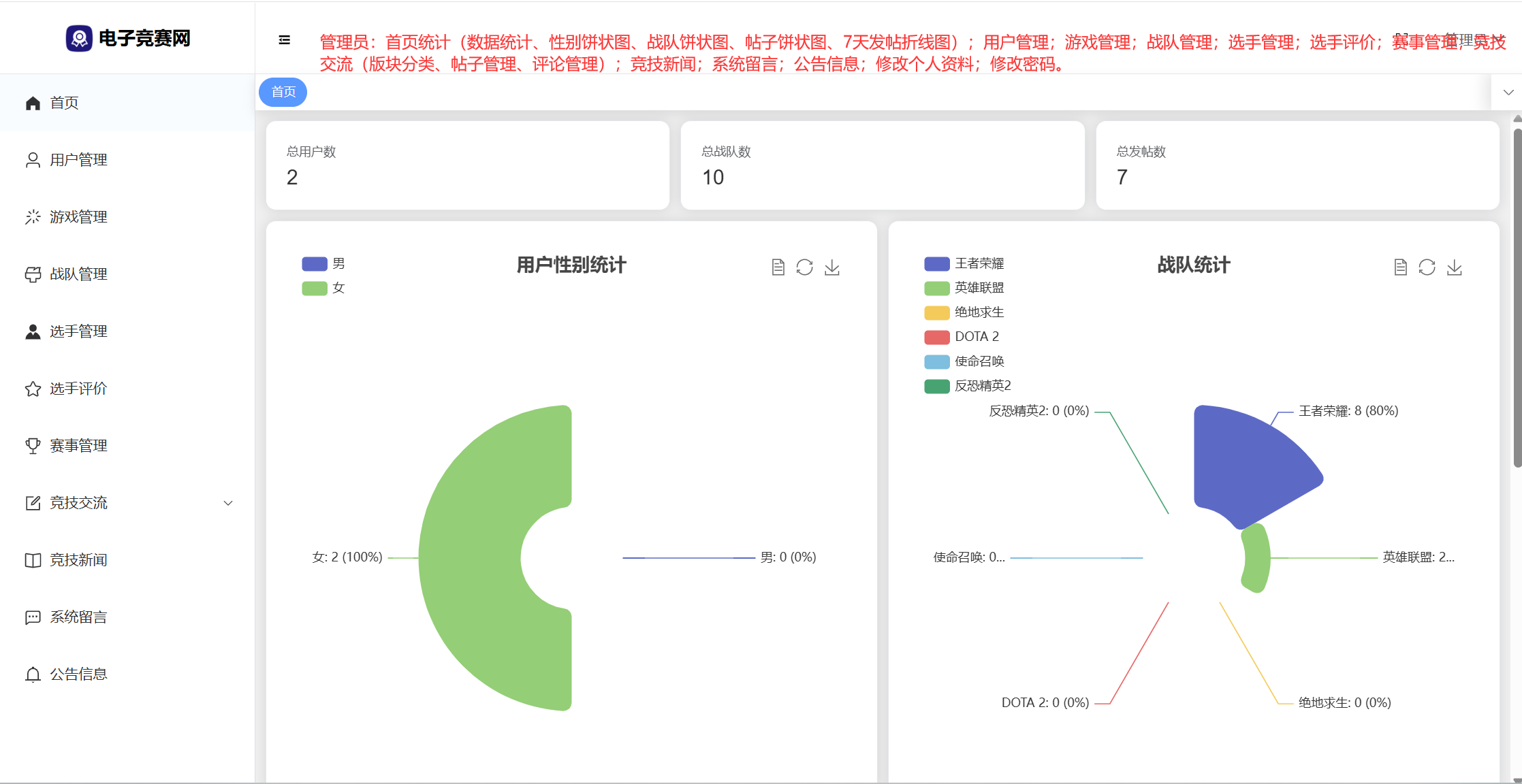Open data view in 战队统计 chart
This screenshot has height=784, width=1522.
pos(1400,267)
